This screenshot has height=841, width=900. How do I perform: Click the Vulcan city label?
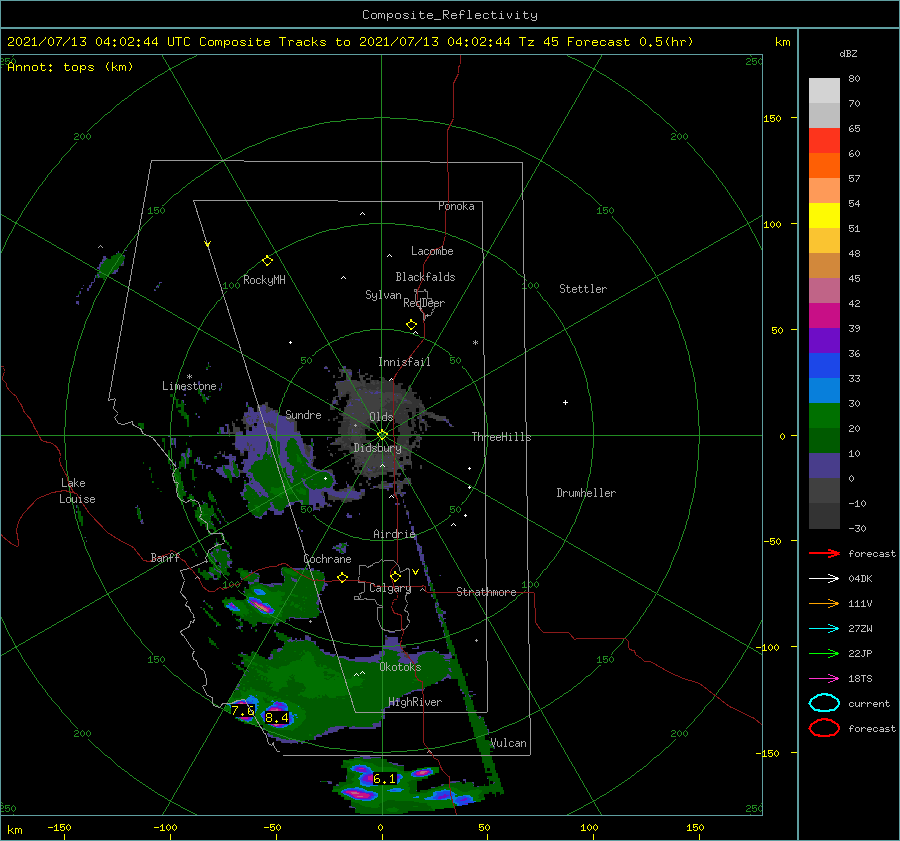tap(509, 743)
